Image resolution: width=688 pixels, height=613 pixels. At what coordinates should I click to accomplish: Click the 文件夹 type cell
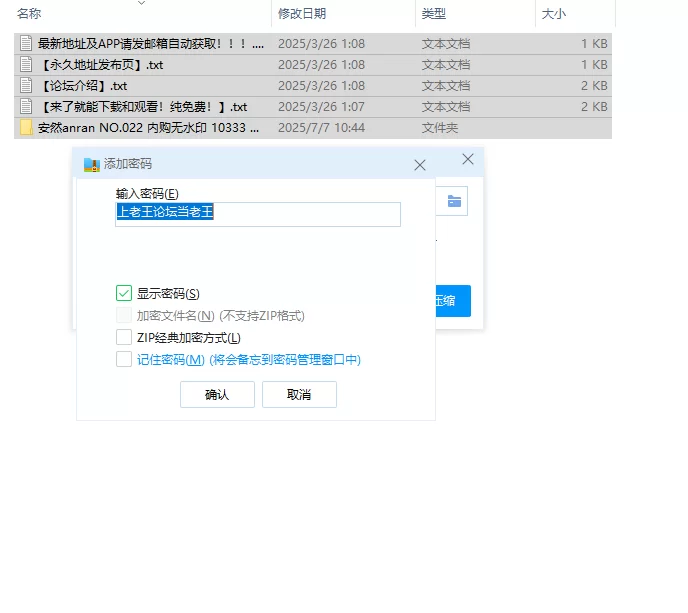[440, 128]
